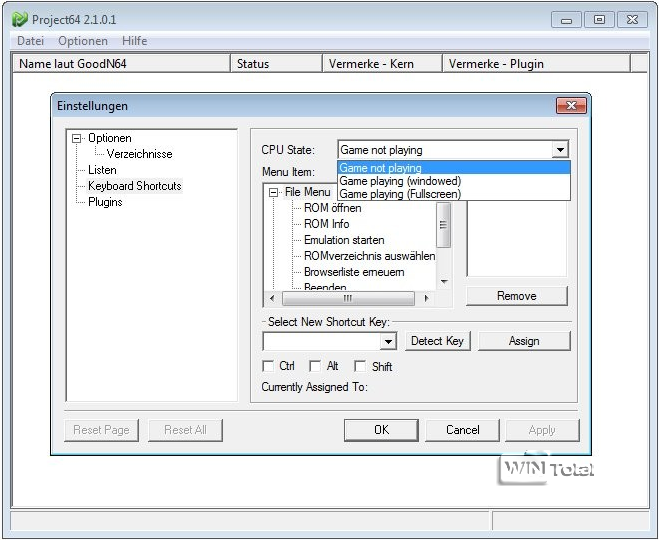Image resolution: width=659 pixels, height=540 pixels.
Task: Click the Remove button
Action: 517,296
